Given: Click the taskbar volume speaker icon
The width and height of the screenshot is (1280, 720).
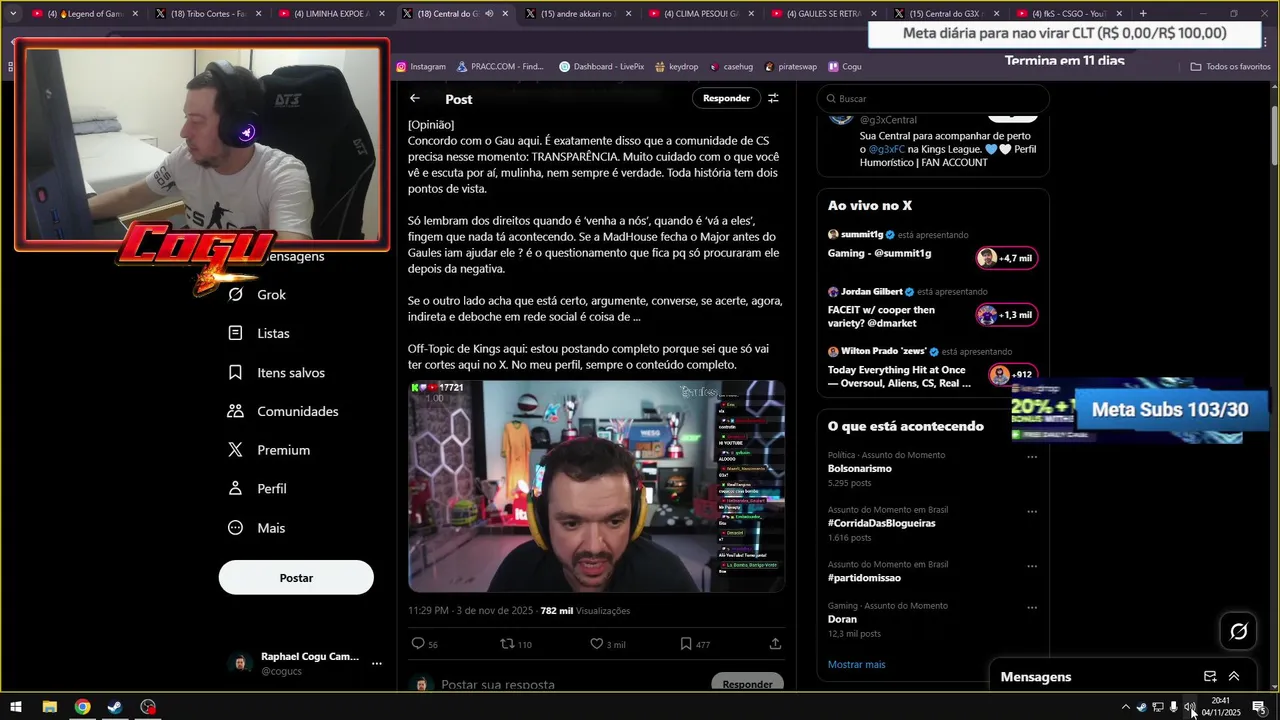Looking at the screenshot, I should point(1189,707).
